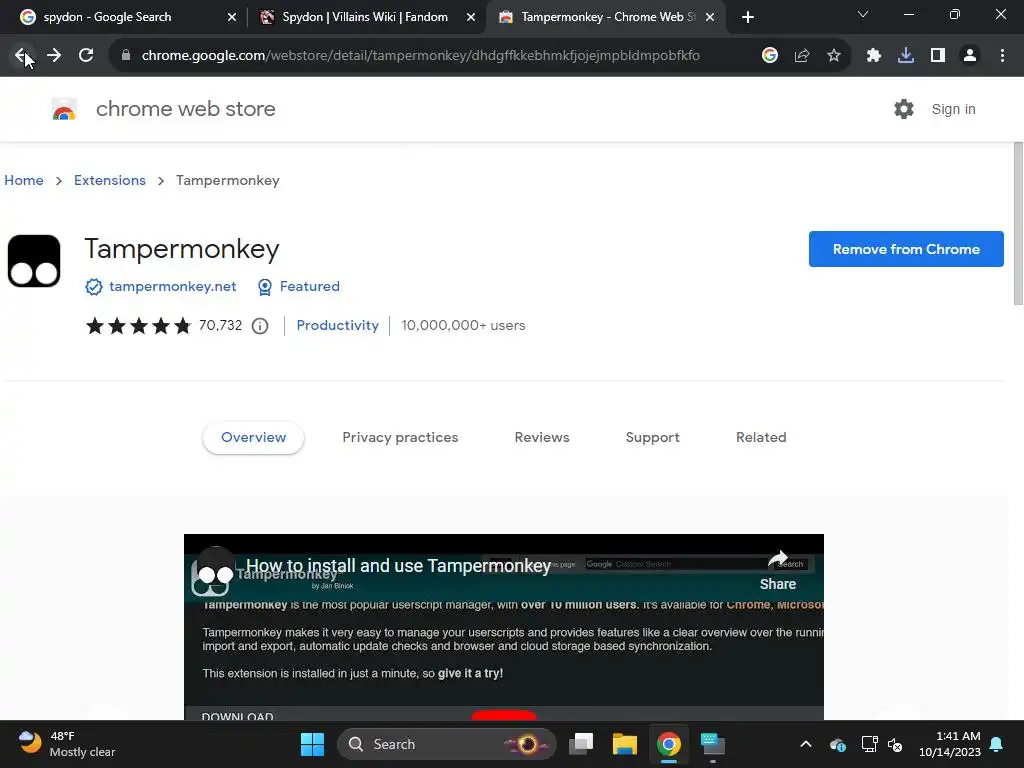Open the Chrome profile menu

970,56
